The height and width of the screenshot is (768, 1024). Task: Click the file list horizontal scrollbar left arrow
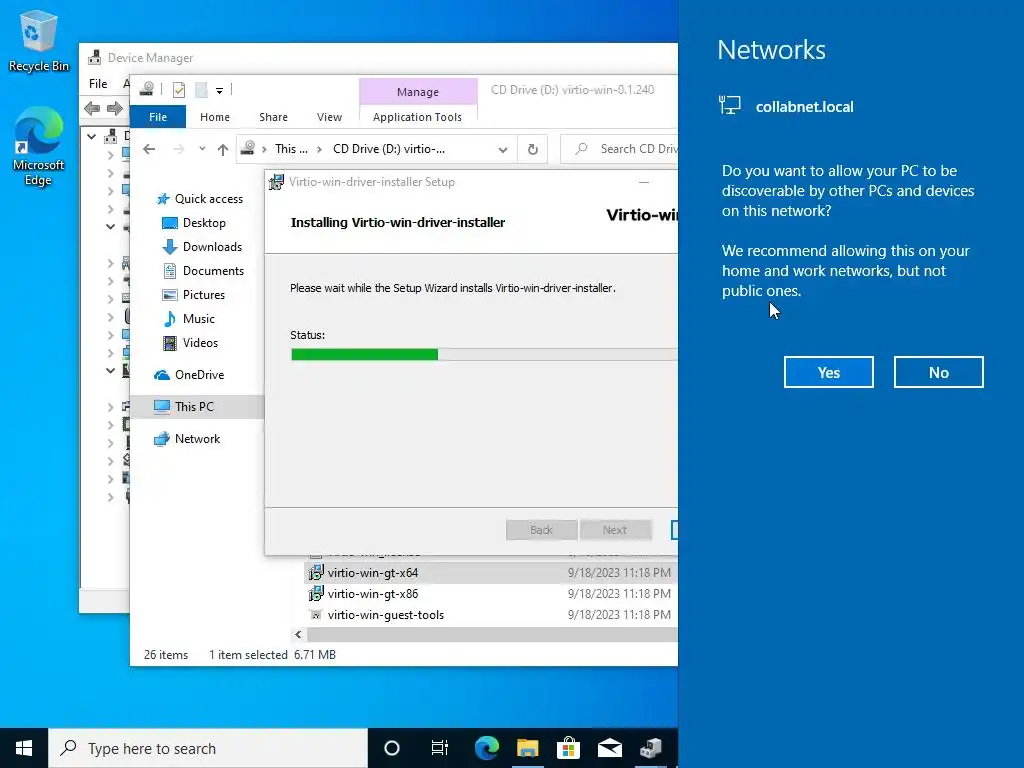tap(298, 635)
